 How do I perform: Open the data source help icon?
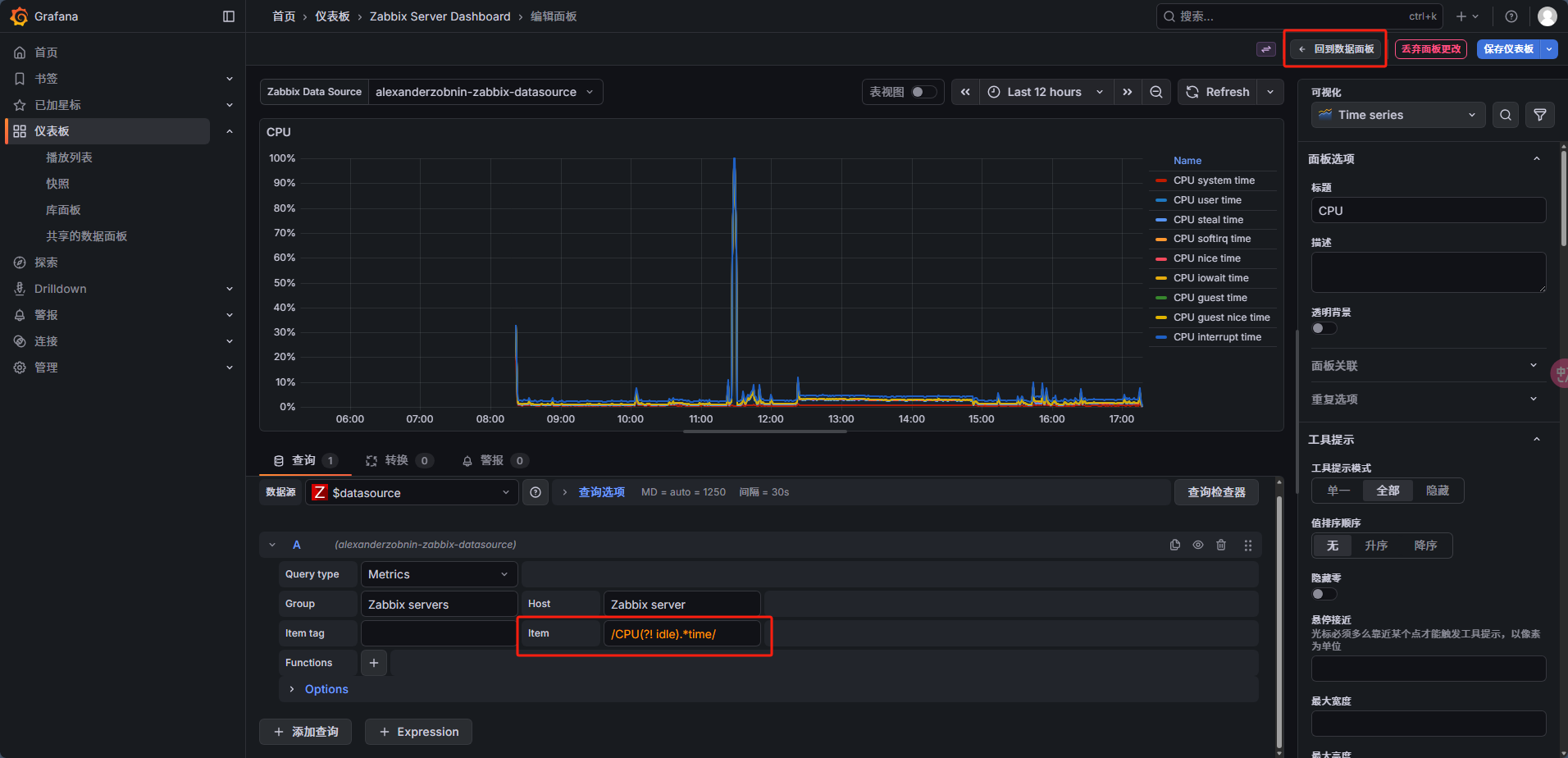tap(536, 492)
